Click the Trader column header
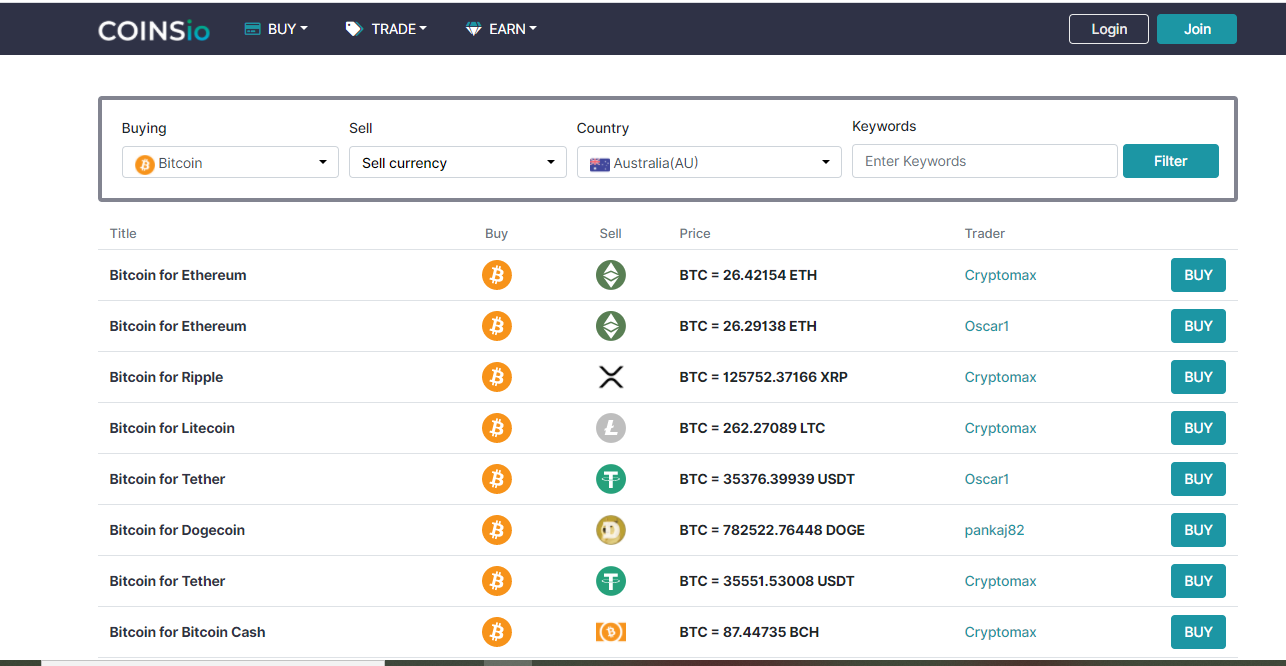Screen dimensions: 1286x666 click(985, 233)
